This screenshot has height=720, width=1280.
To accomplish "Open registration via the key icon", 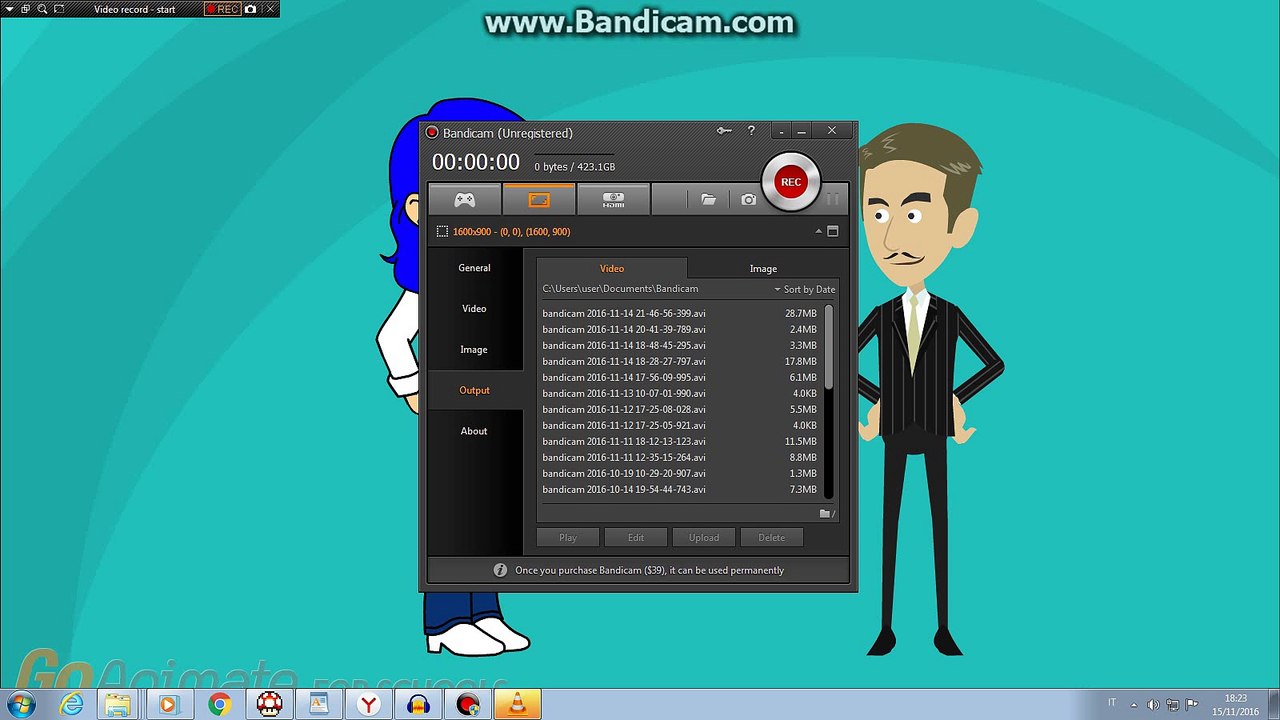I will pyautogui.click(x=724, y=131).
